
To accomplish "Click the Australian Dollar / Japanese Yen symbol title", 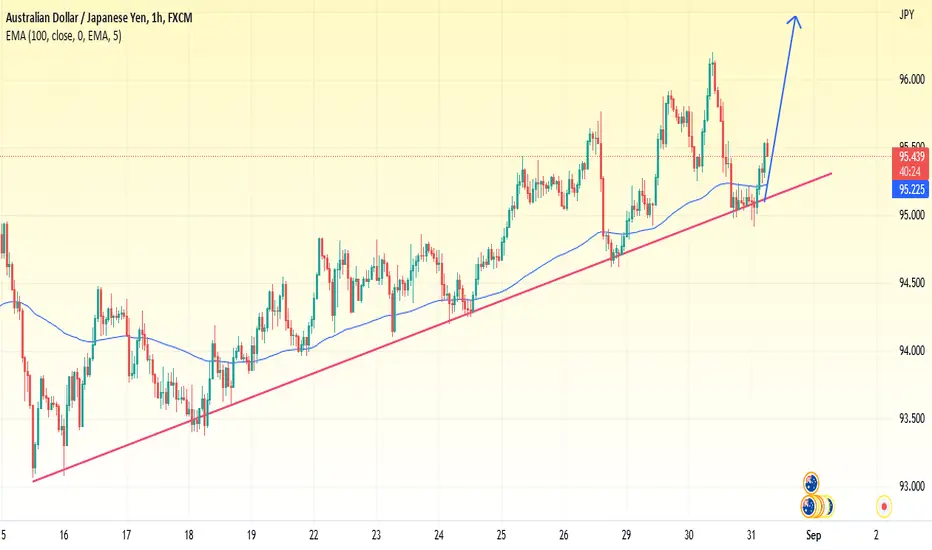I will click(x=75, y=18).
